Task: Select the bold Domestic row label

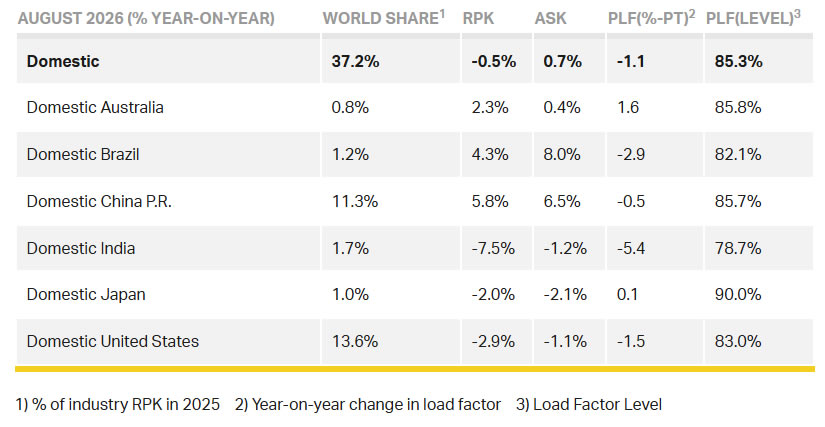Action: pyautogui.click(x=63, y=61)
